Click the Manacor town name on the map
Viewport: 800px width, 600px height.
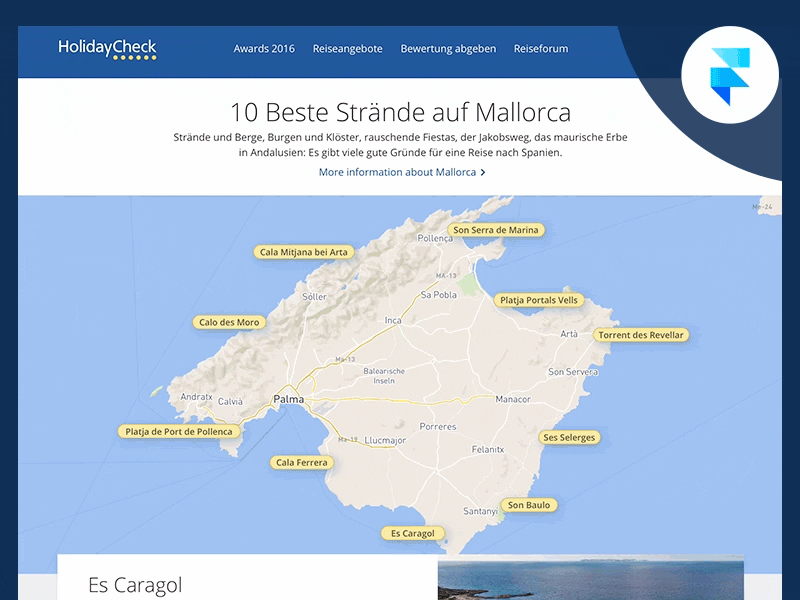coord(513,399)
